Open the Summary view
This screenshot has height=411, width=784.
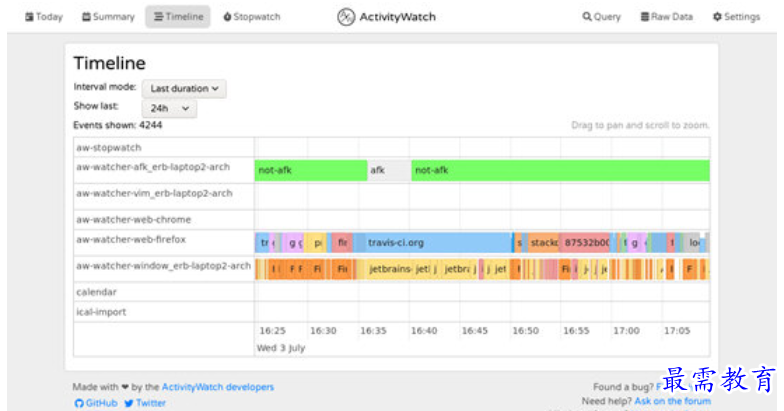pyautogui.click(x=108, y=17)
